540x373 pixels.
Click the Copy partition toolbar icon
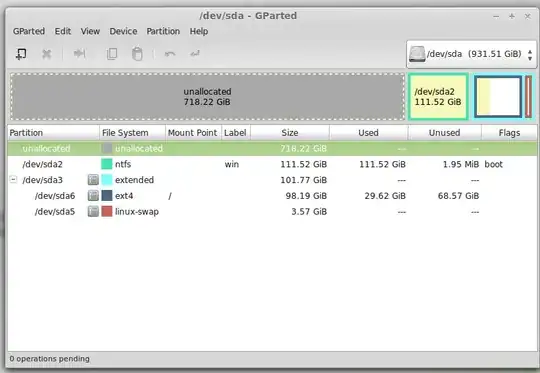[x=112, y=54]
